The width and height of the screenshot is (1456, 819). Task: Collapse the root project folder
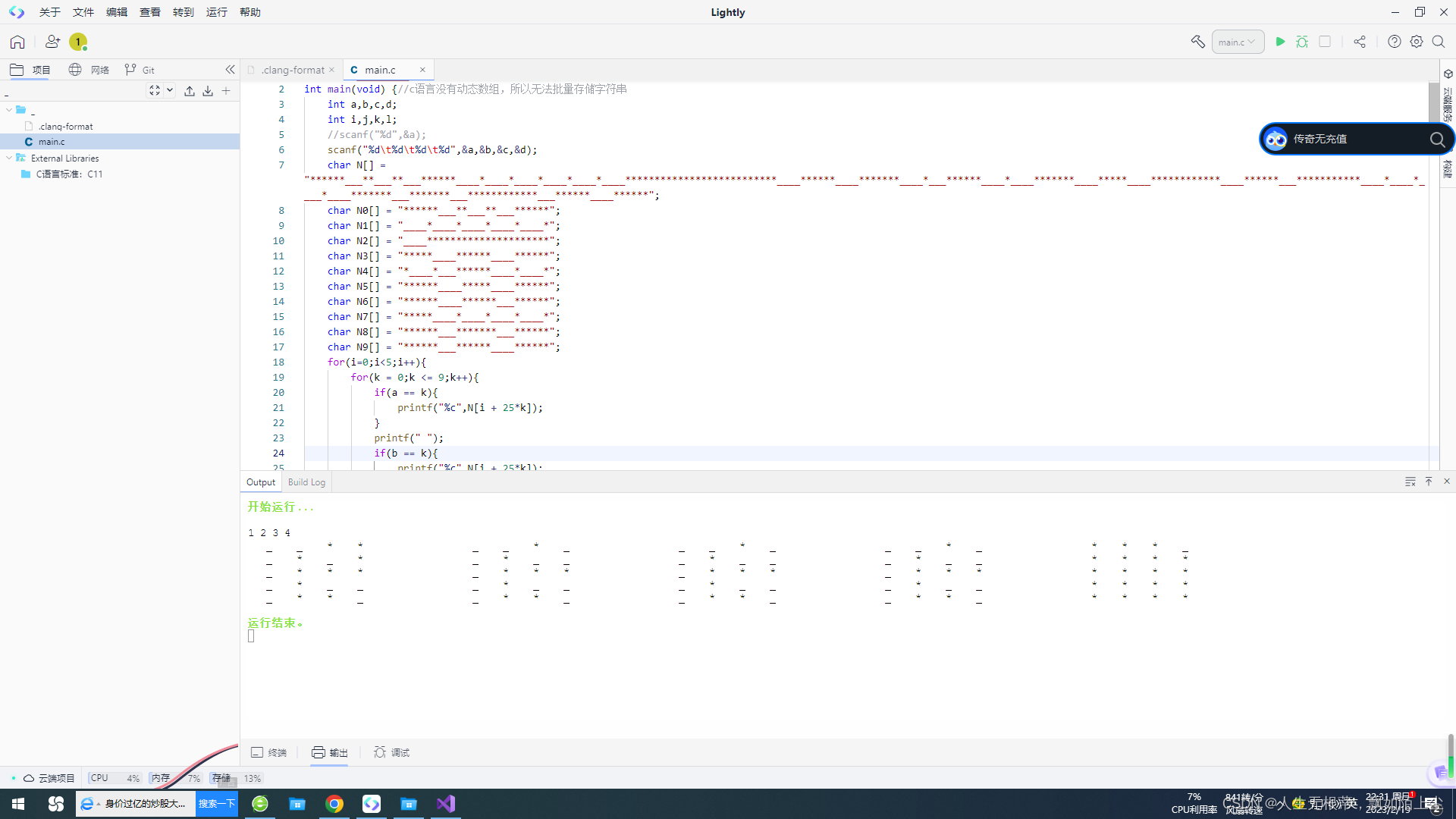(9, 110)
